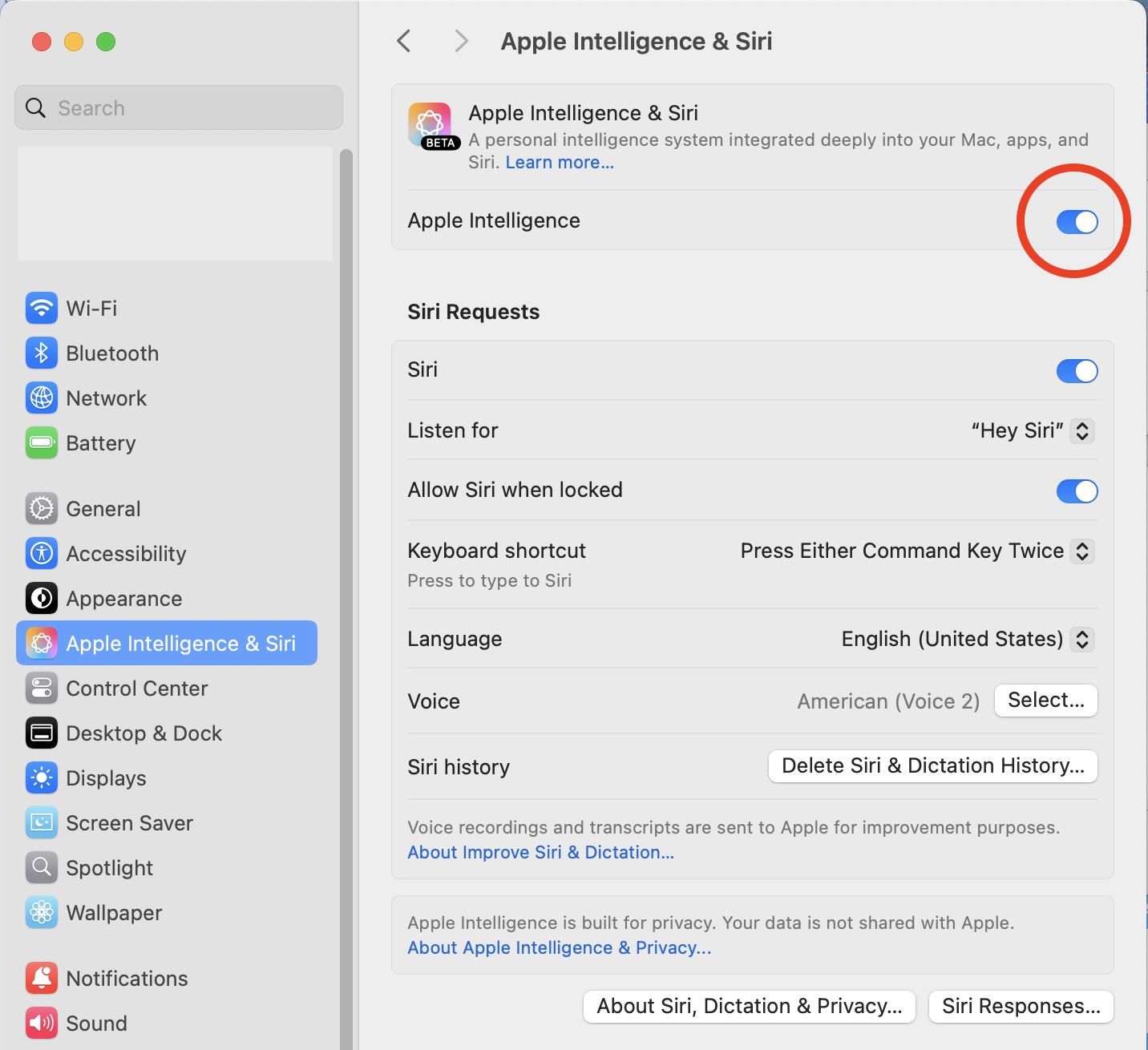
Task: Select Notifications in the sidebar
Action: (x=167, y=978)
